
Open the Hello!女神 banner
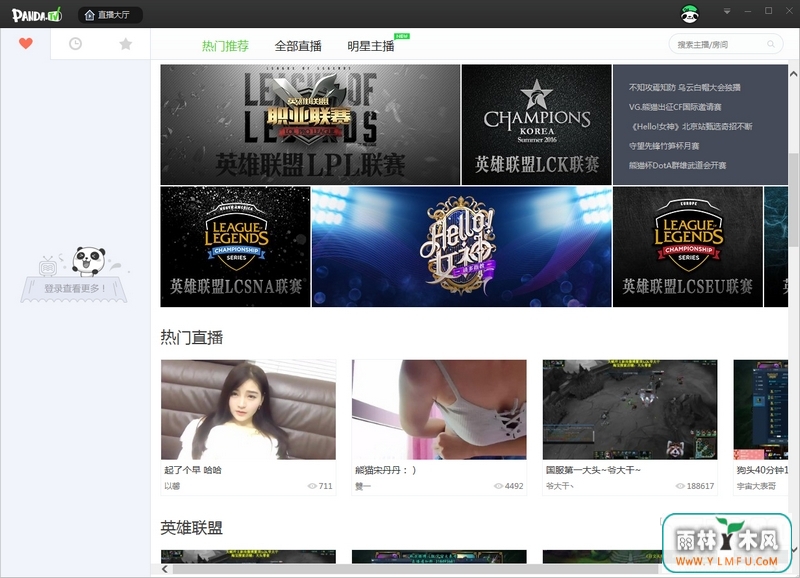(x=462, y=246)
